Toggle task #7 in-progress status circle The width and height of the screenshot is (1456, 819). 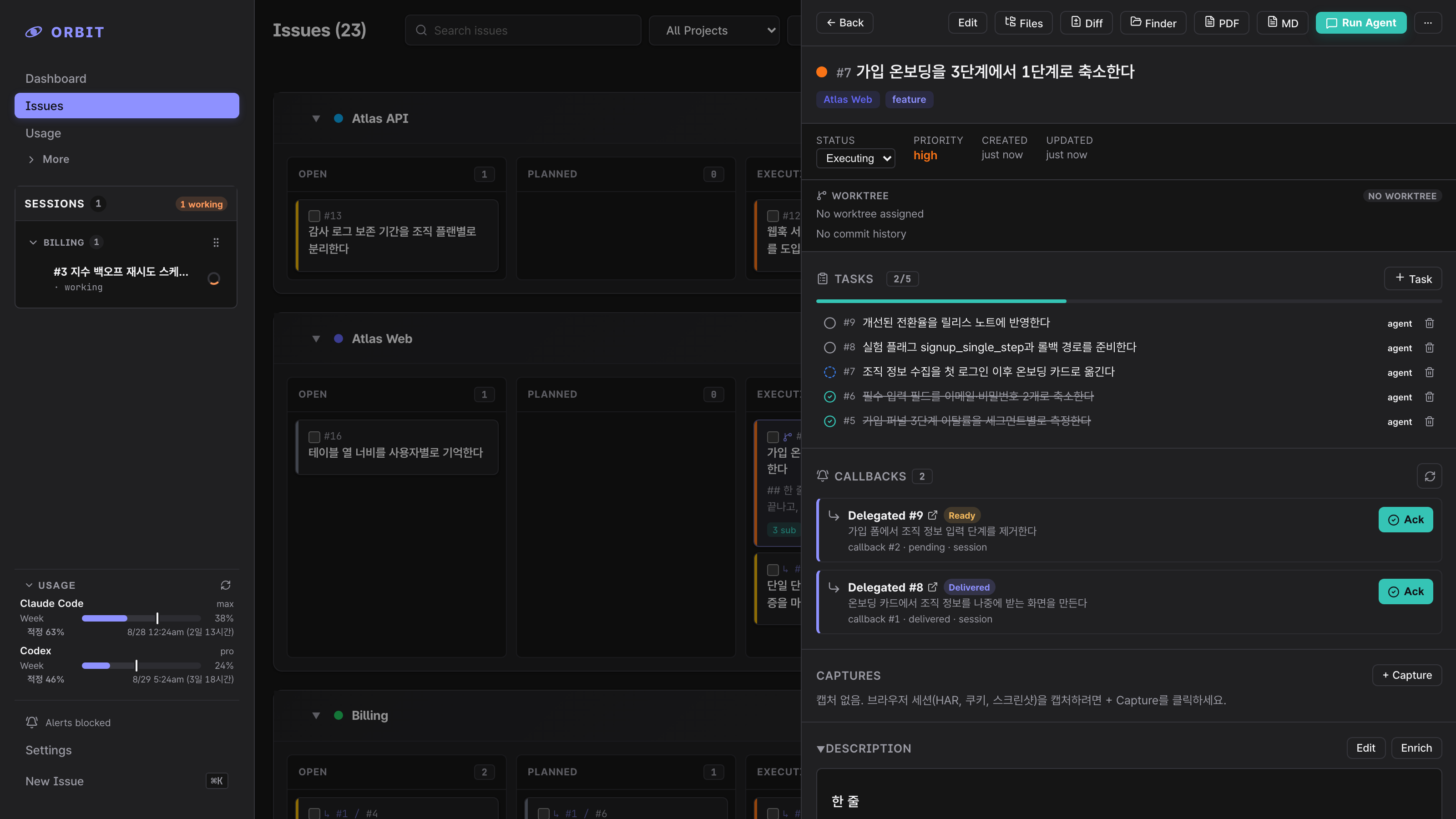click(830, 372)
